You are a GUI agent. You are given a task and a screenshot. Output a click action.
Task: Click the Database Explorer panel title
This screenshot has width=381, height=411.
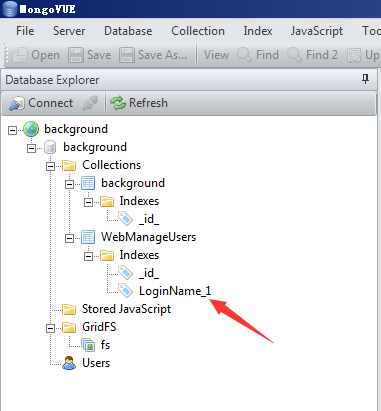pos(52,80)
